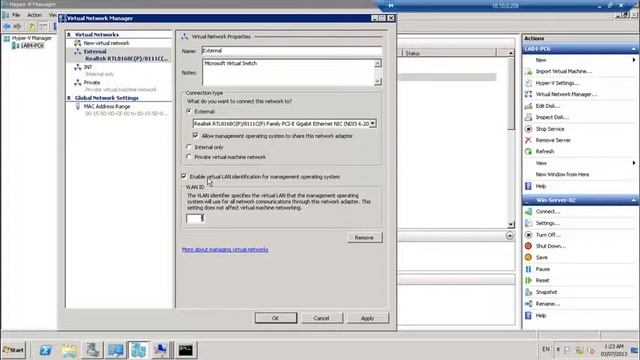Click the Reset icon in Actions
Viewport: 640px width, 360px height.
pos(528,280)
